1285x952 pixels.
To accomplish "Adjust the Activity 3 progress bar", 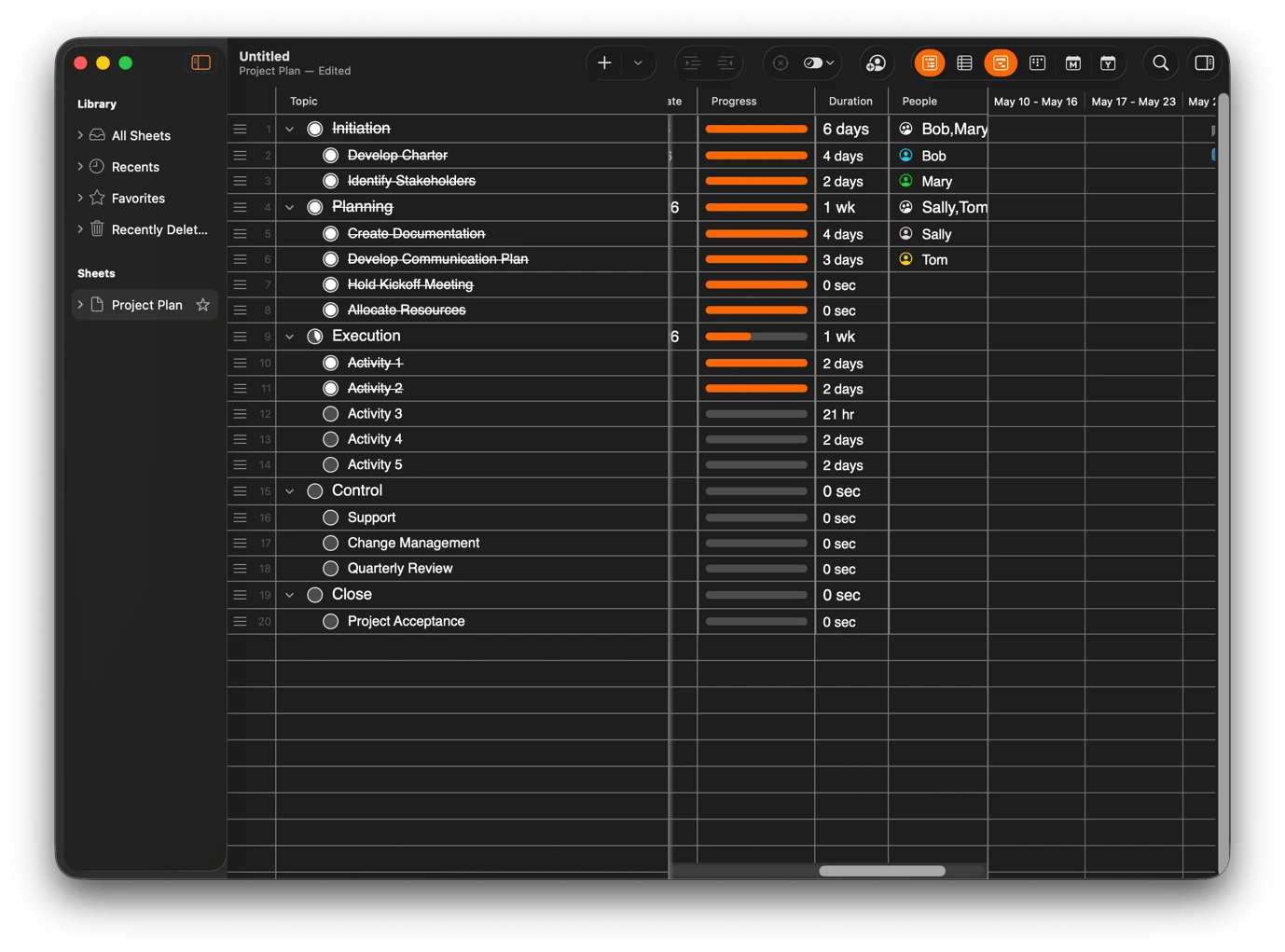I will click(x=756, y=414).
